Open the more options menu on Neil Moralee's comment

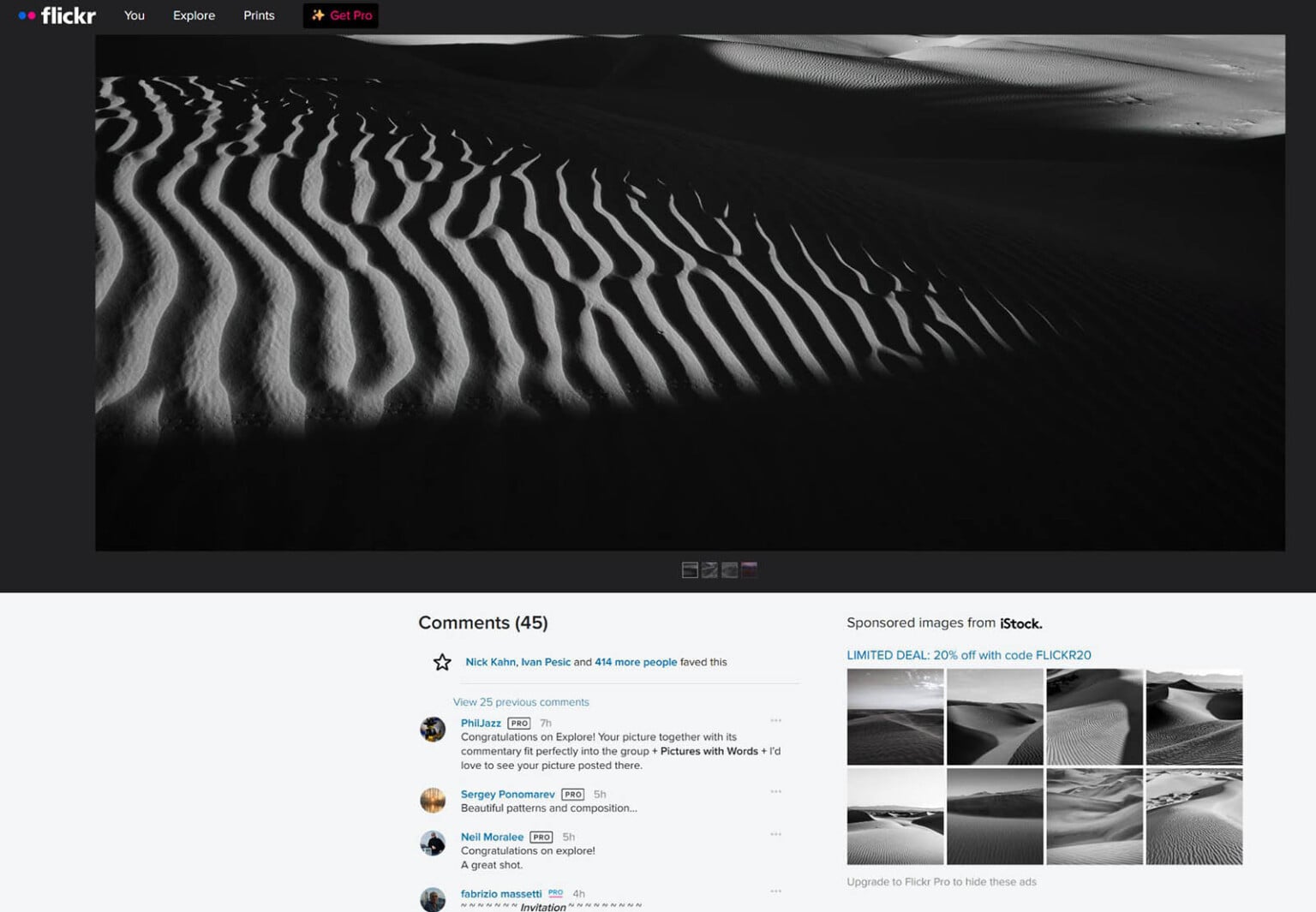pyautogui.click(x=775, y=835)
